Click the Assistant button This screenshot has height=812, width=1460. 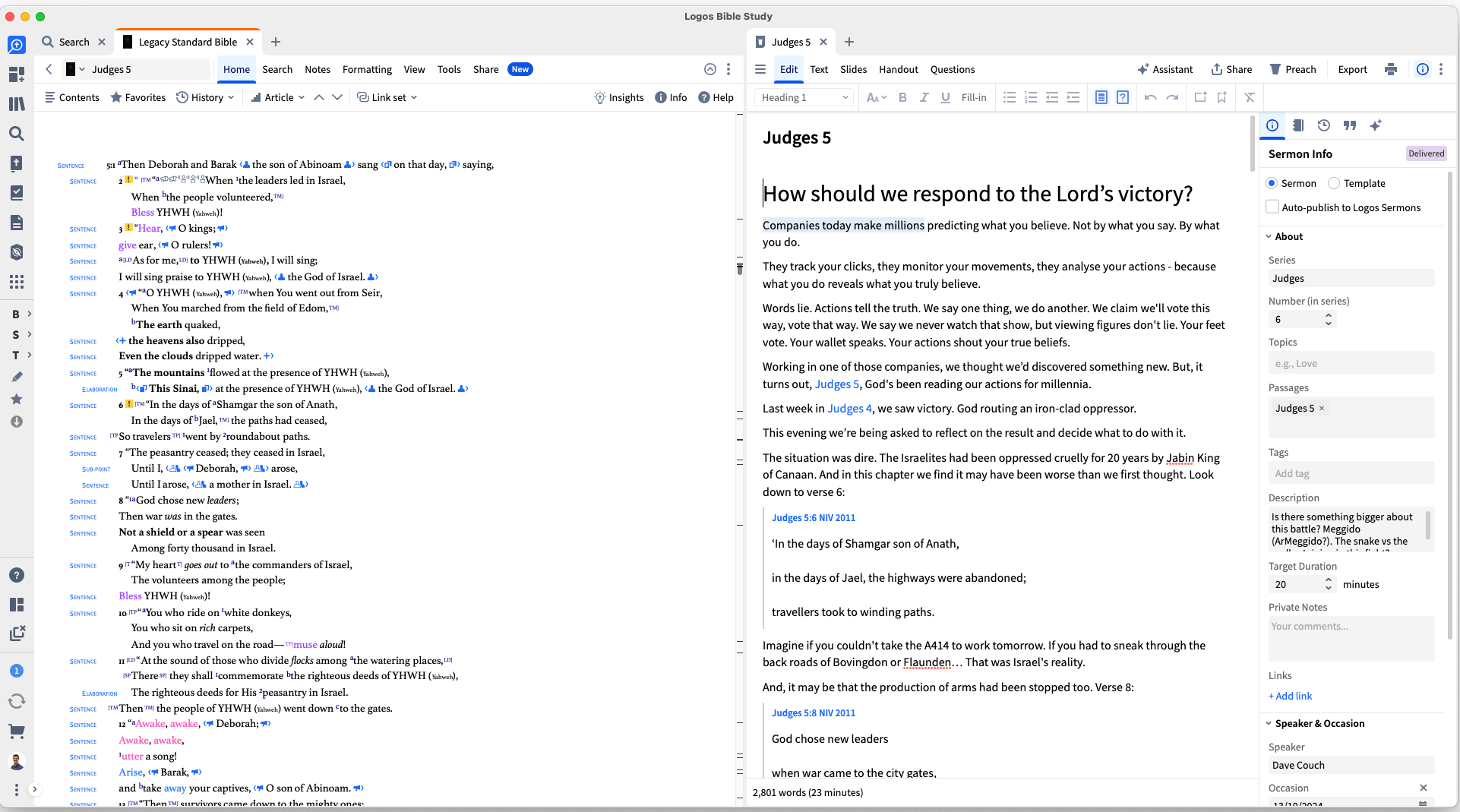point(1165,69)
